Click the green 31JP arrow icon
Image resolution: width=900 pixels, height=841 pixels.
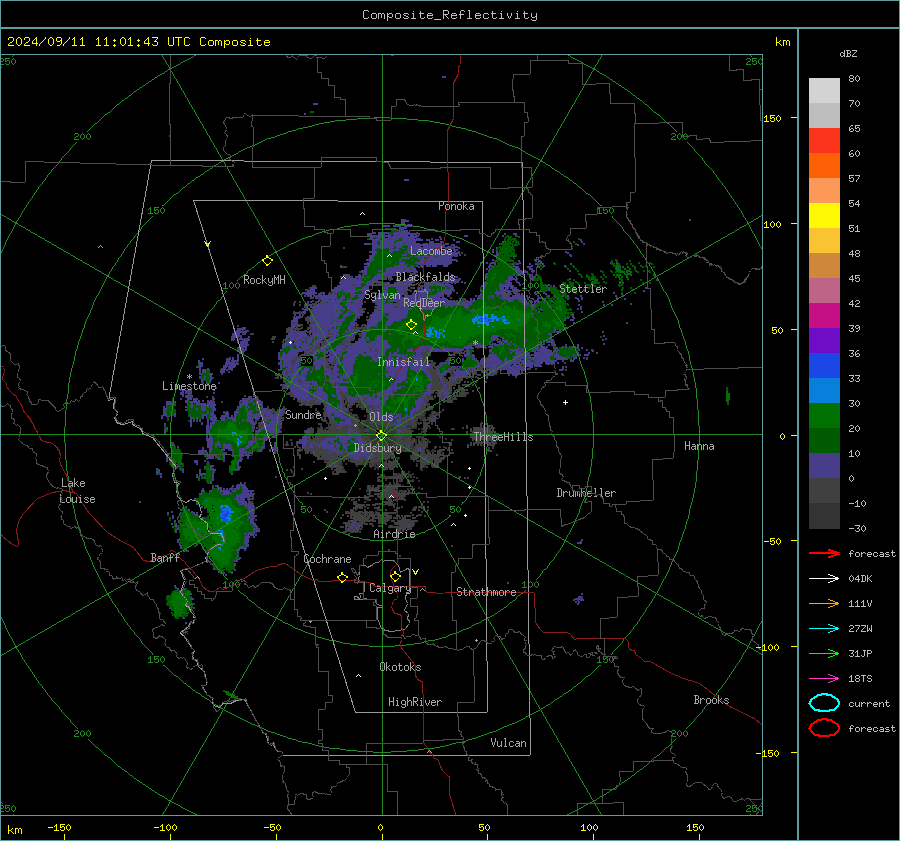click(824, 653)
